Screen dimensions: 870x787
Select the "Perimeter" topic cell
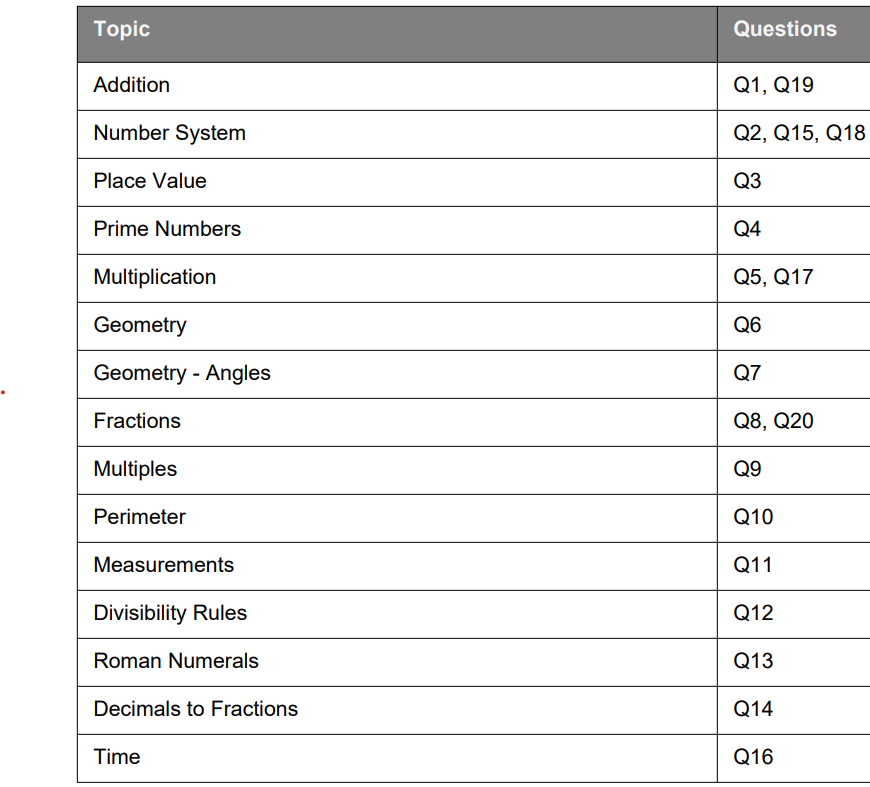[139, 517]
